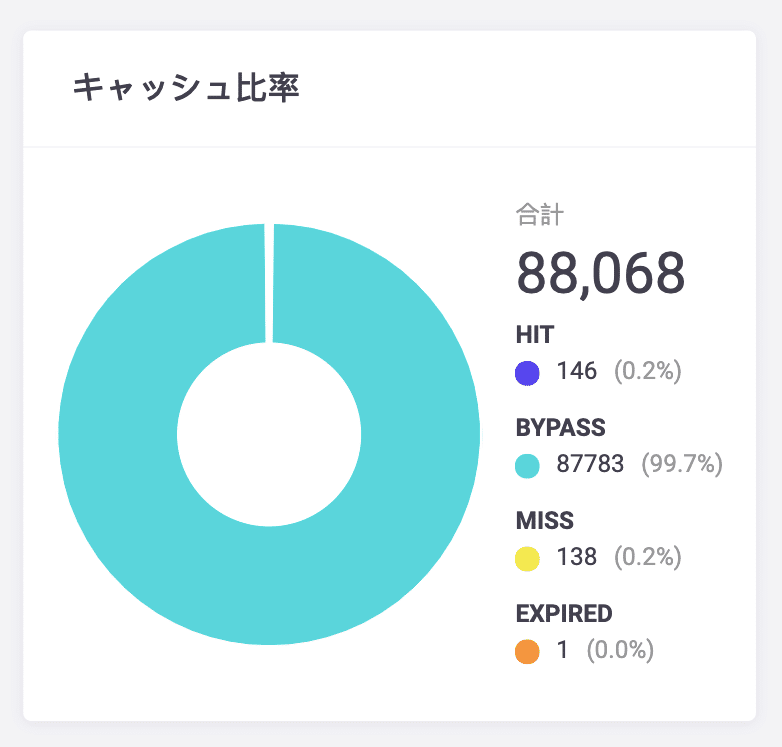Viewport: 782px width, 747px height.
Task: Click the orange EXPIRED legend dot
Action: [x=527, y=652]
